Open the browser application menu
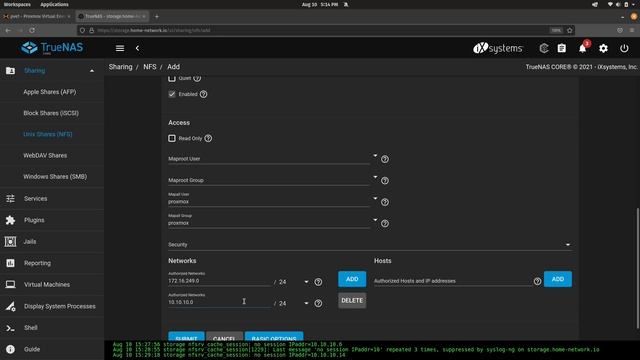Image resolution: width=640 pixels, height=360 pixels. pos(632,30)
